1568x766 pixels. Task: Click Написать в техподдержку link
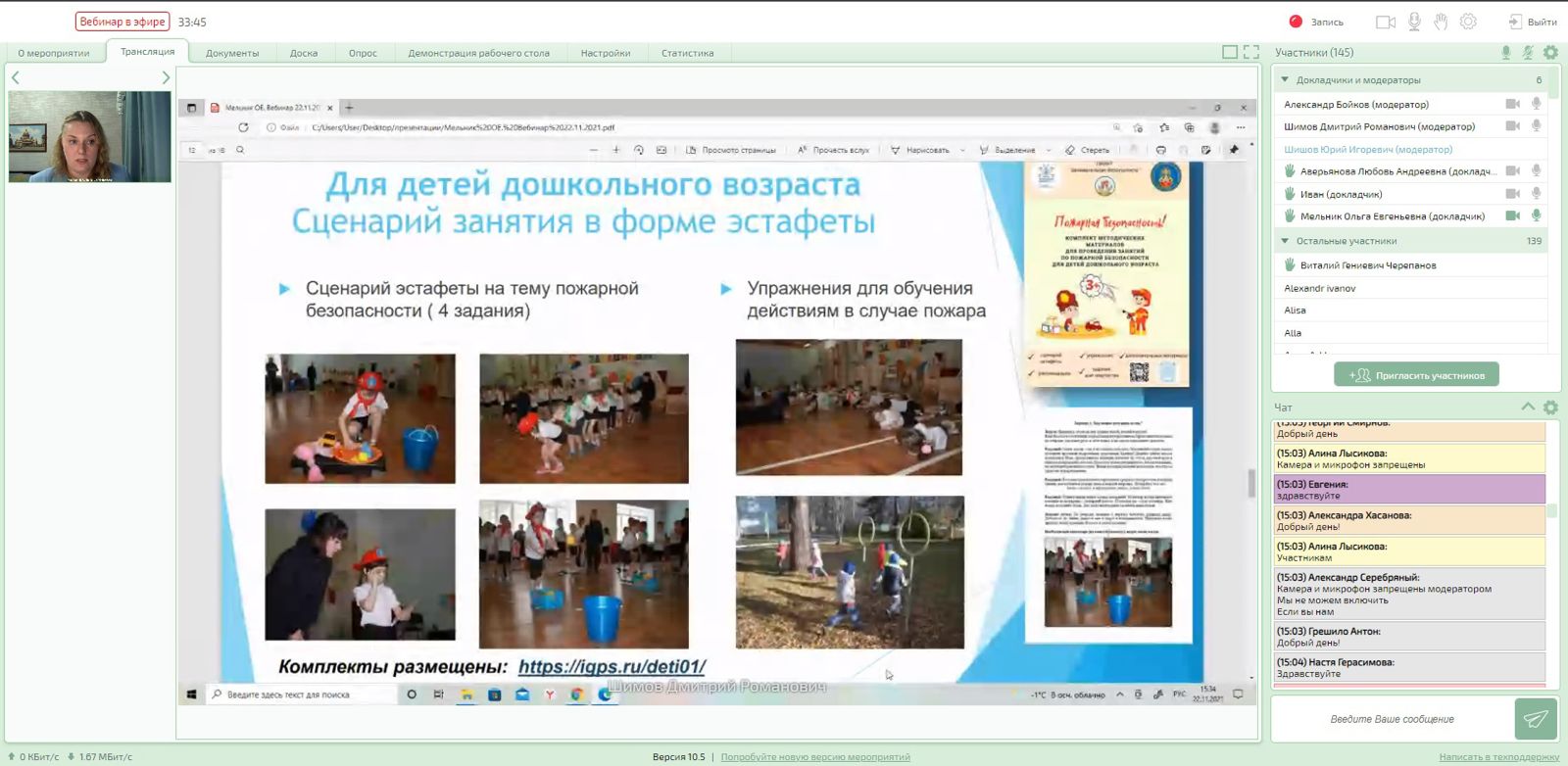tap(1498, 756)
